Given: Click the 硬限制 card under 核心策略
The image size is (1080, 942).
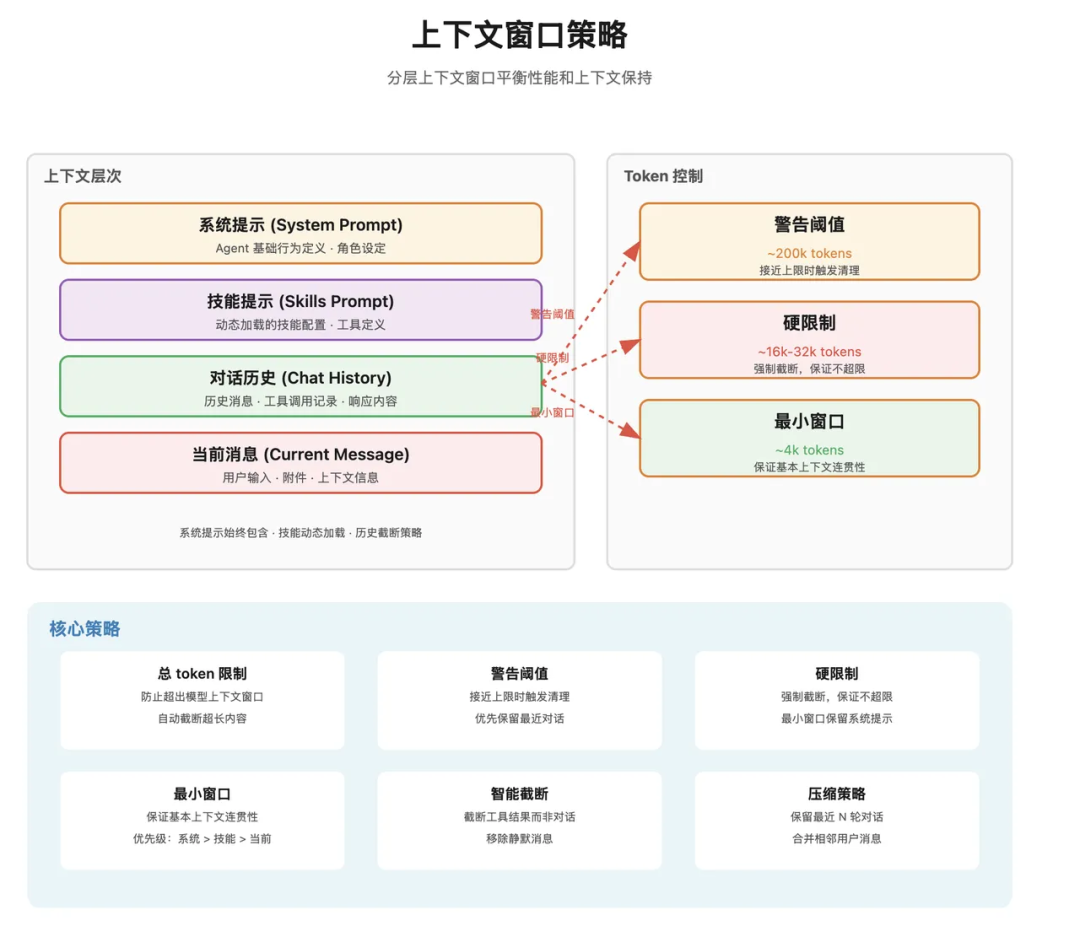Looking at the screenshot, I should click(836, 698).
